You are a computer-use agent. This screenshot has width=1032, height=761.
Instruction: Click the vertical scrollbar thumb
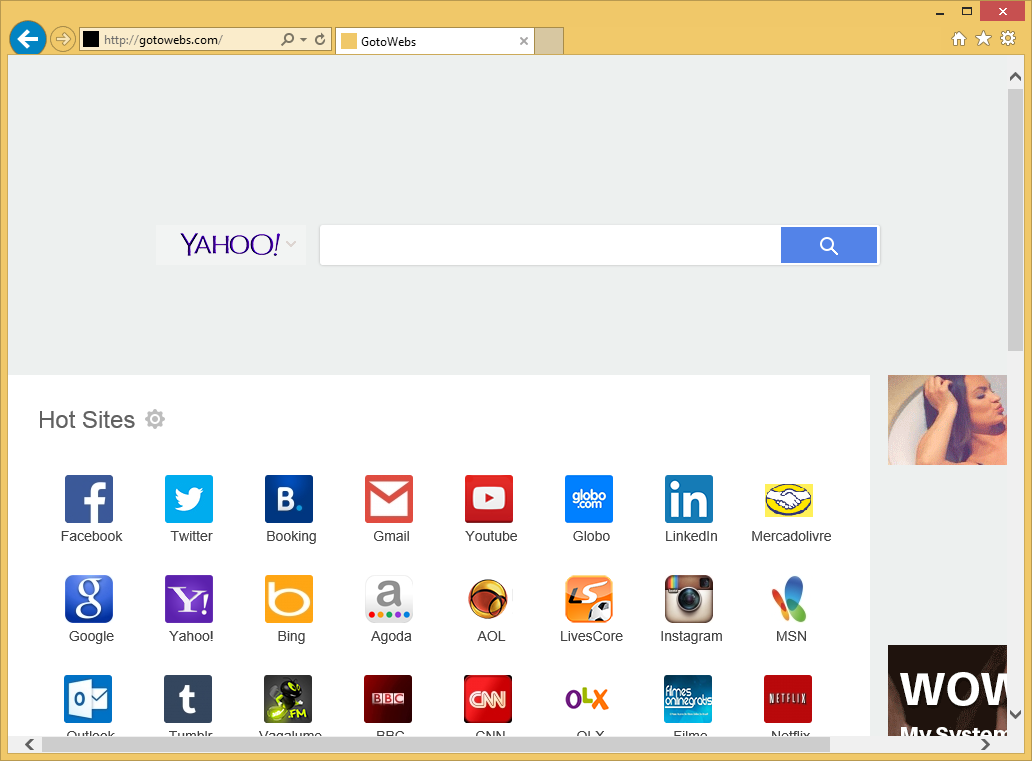1015,220
